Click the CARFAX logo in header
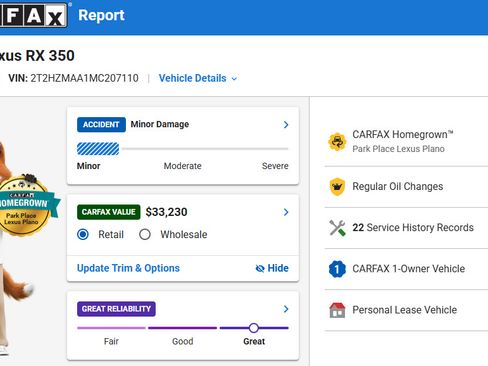Screen dimensions: 488x366 [33, 14]
